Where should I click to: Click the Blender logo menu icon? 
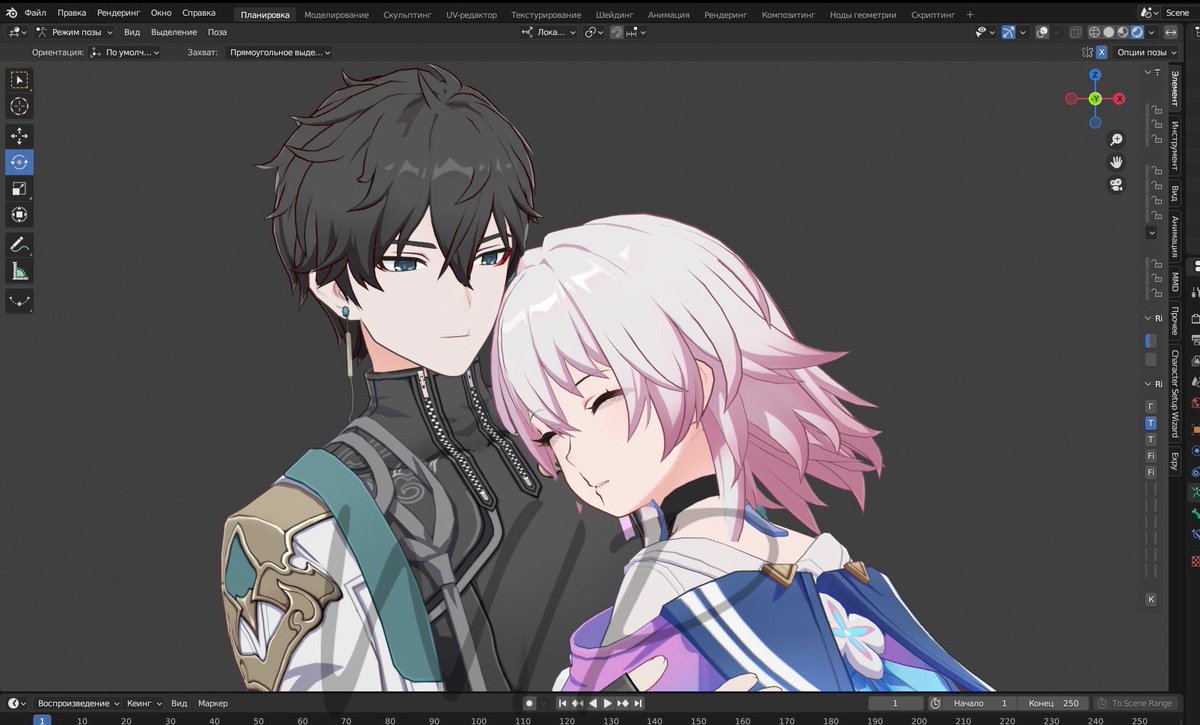(x=10, y=14)
